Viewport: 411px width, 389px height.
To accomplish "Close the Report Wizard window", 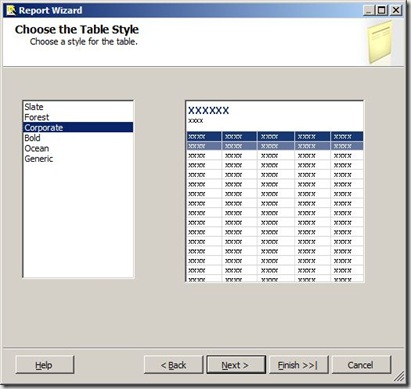I will (396, 10).
